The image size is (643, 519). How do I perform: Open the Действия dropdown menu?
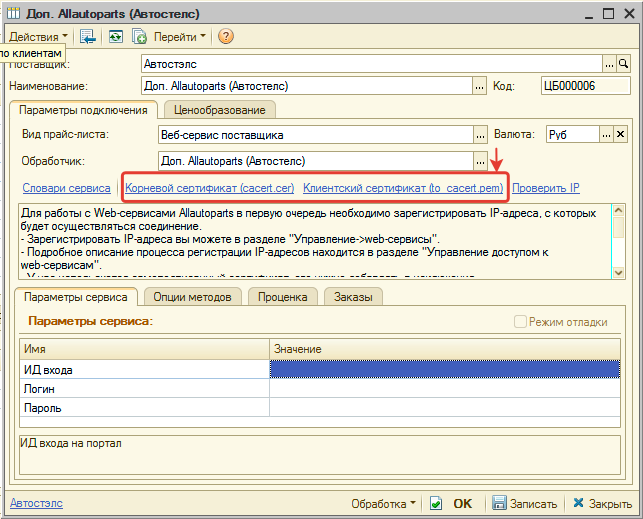pos(38,37)
